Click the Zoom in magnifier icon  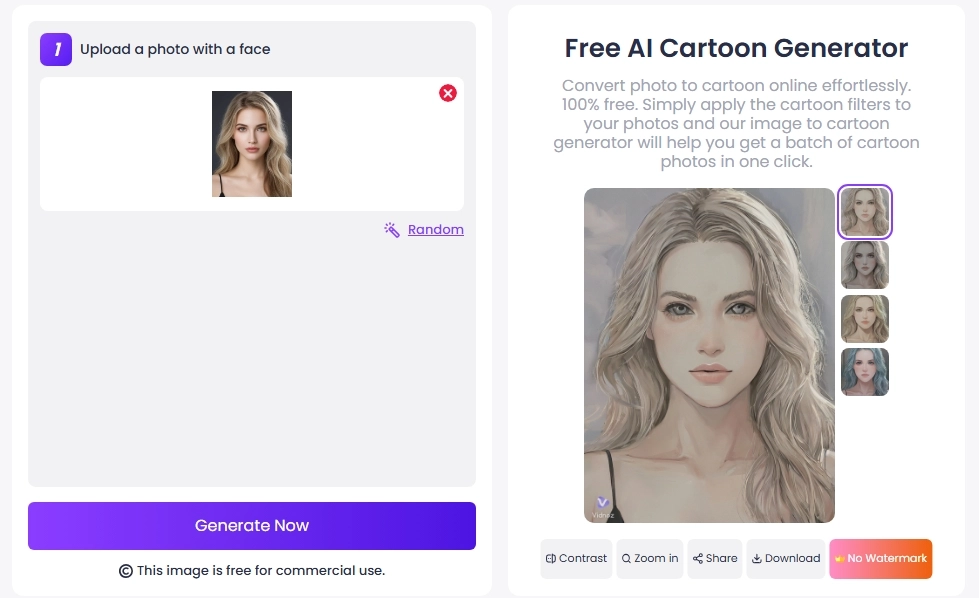626,559
